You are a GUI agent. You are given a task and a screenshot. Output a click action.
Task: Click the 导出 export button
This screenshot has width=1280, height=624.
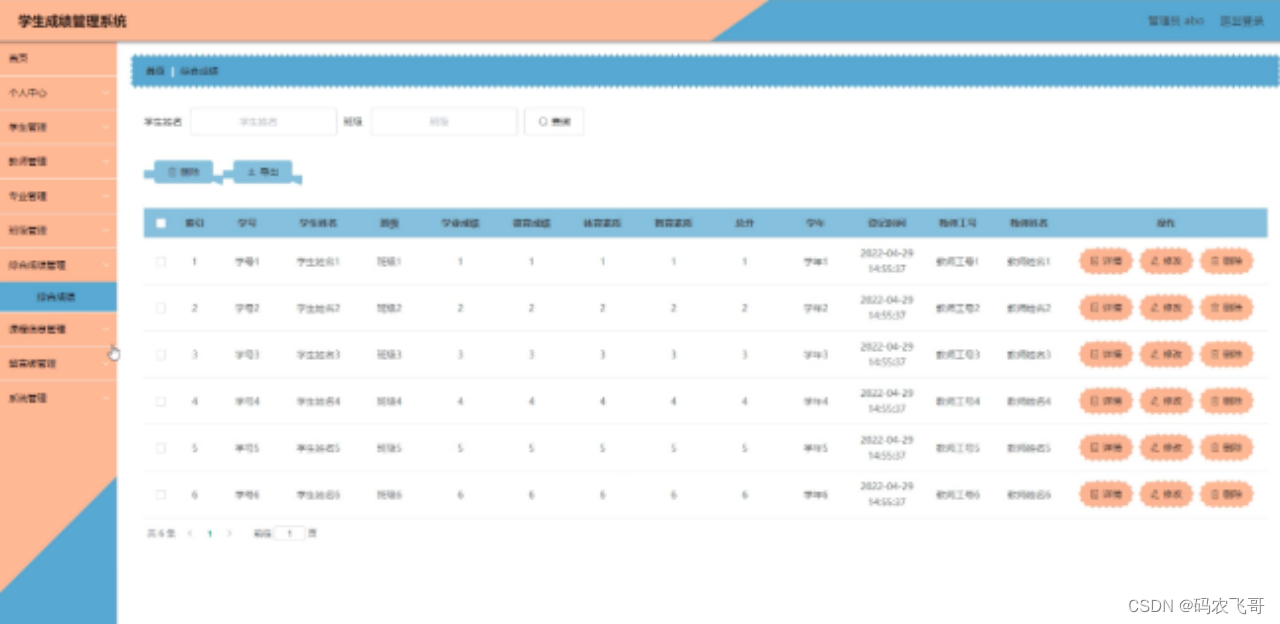point(263,172)
